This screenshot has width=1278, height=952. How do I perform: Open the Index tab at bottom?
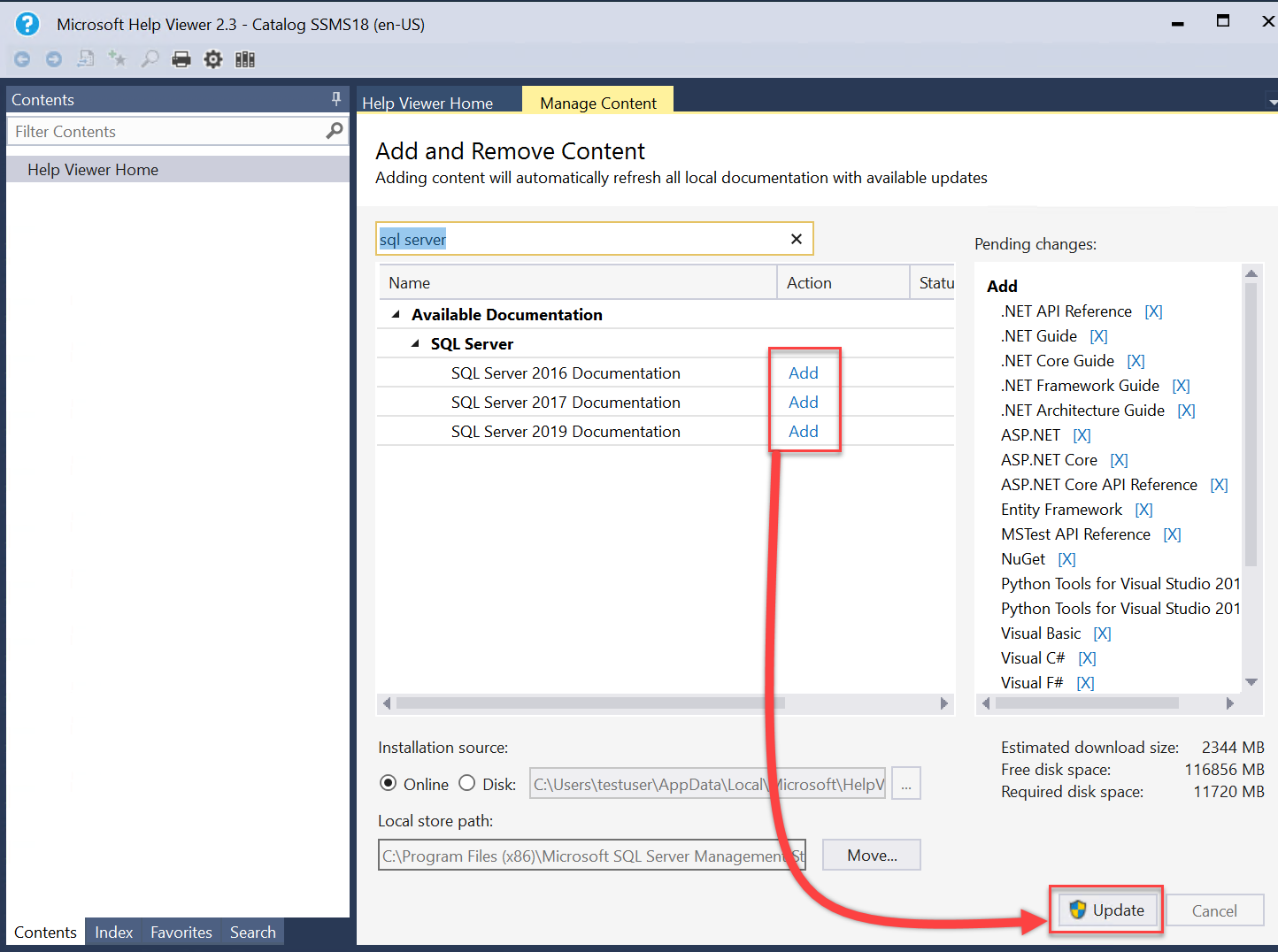[113, 932]
